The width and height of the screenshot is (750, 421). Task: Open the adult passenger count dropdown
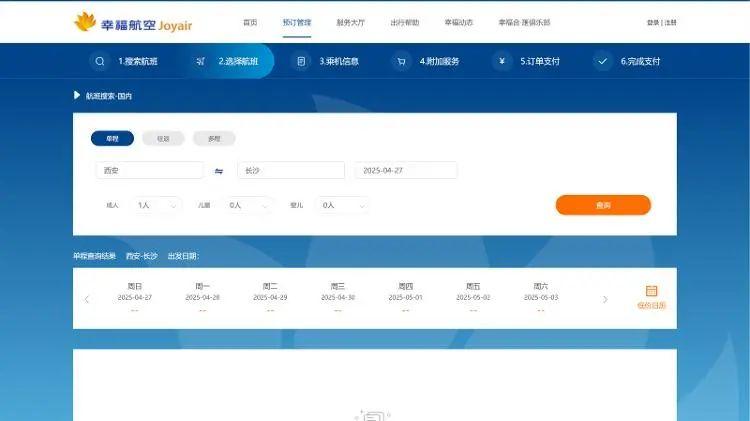(x=155, y=205)
